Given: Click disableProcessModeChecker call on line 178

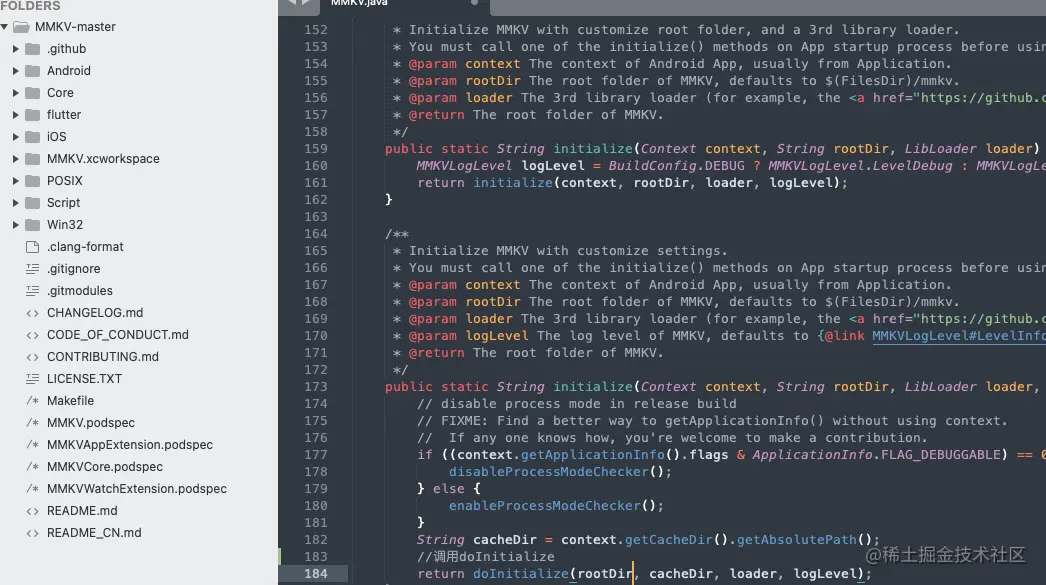Looking at the screenshot, I should tap(548, 472).
